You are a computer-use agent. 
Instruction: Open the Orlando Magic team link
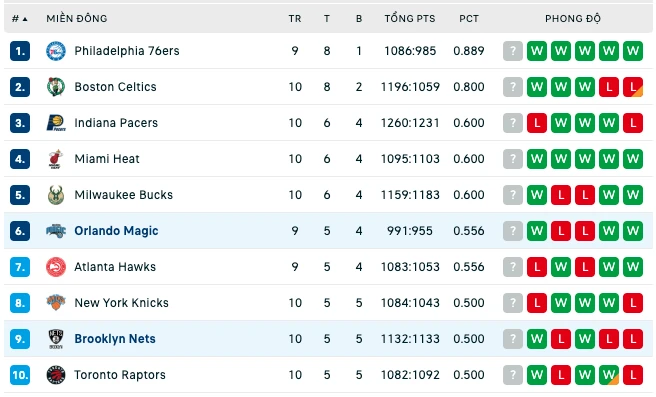[116, 231]
